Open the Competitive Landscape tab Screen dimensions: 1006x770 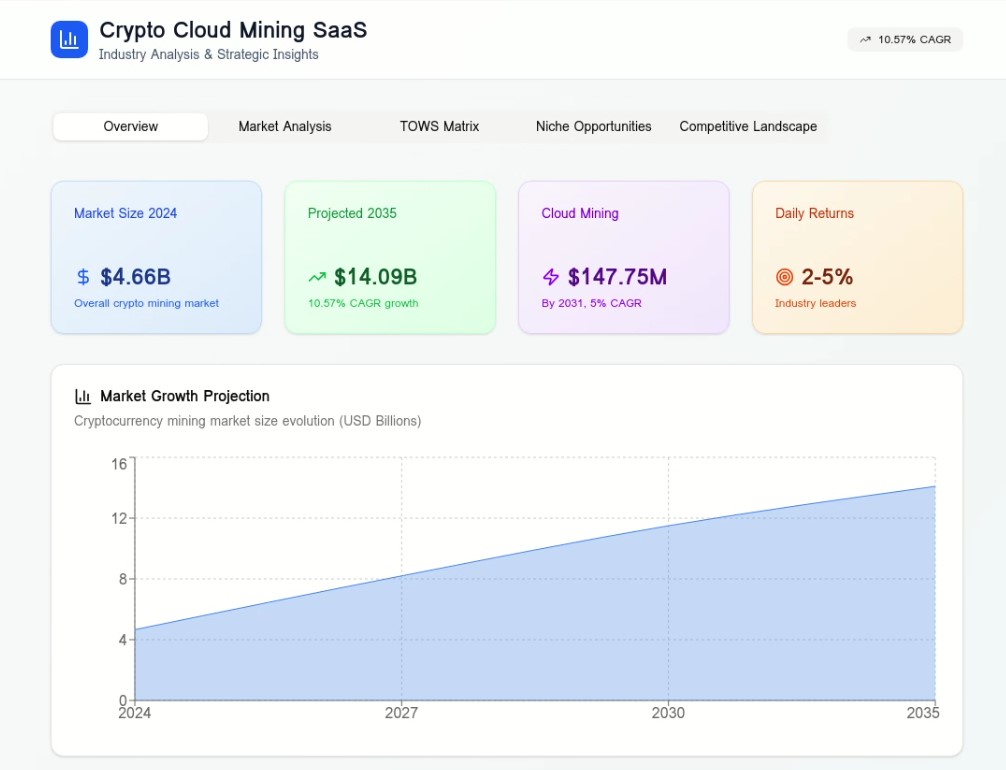pyautogui.click(x=748, y=127)
